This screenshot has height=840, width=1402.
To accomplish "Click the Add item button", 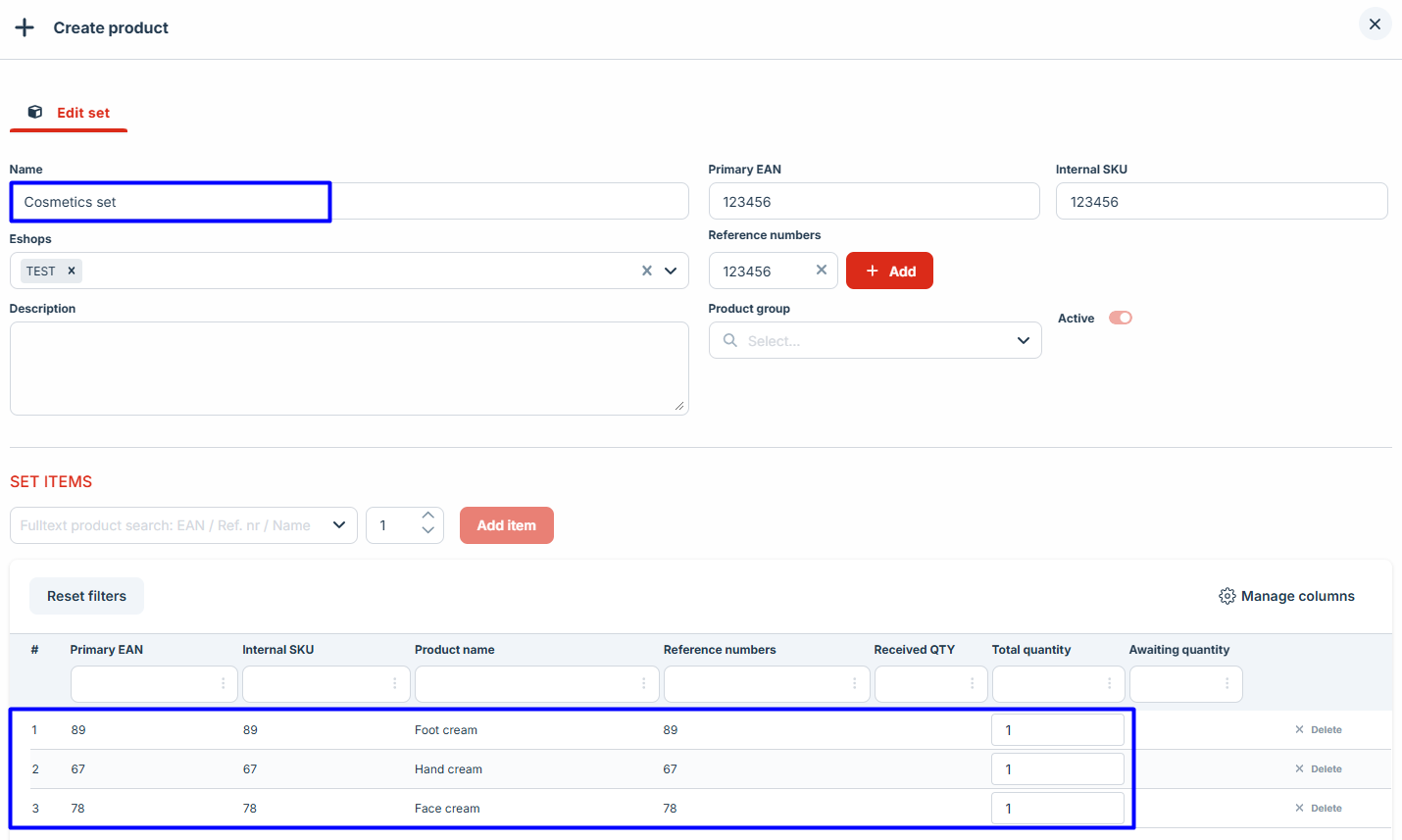I will (506, 525).
